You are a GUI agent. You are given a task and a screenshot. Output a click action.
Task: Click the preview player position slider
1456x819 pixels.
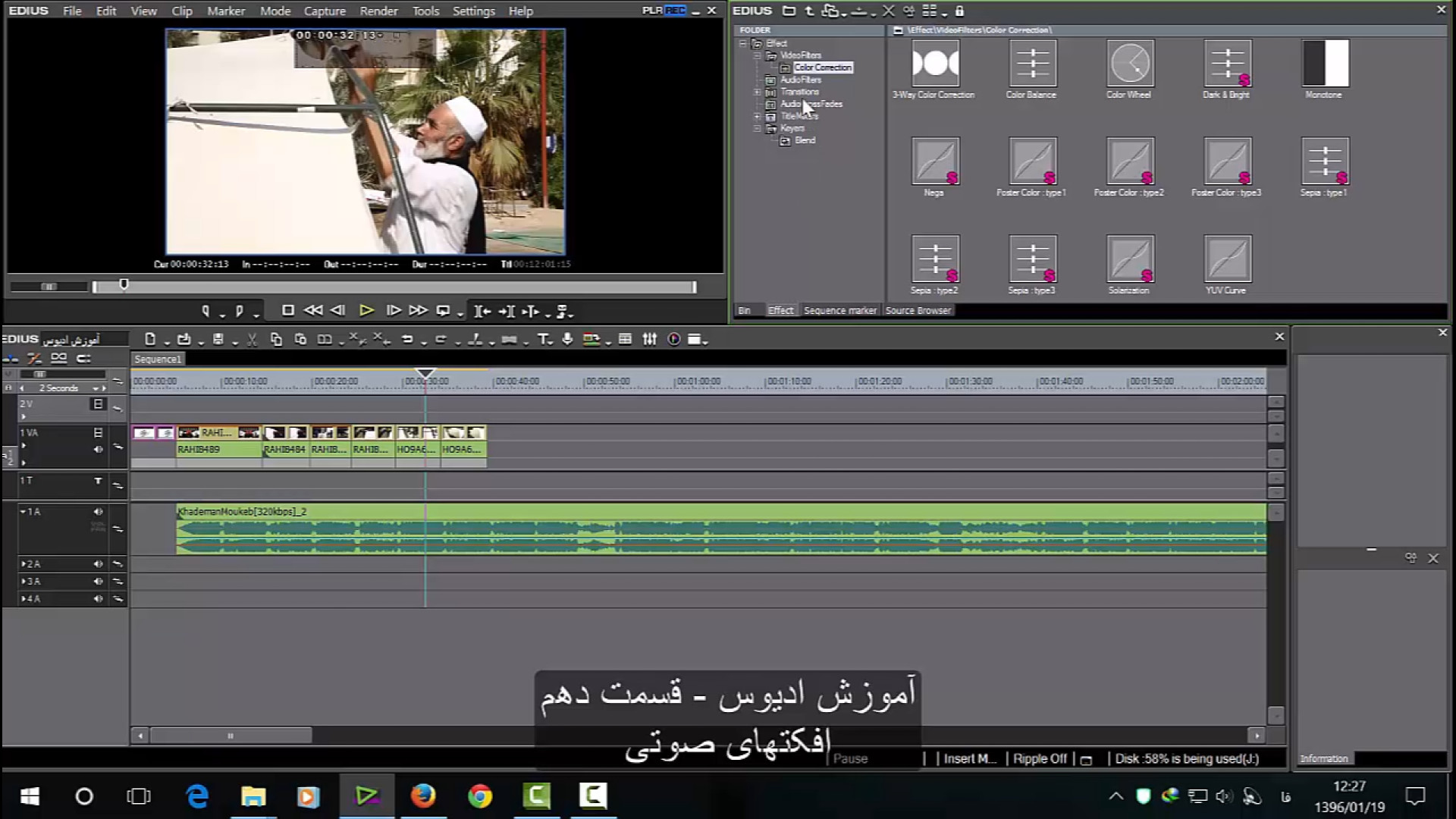[x=124, y=285]
